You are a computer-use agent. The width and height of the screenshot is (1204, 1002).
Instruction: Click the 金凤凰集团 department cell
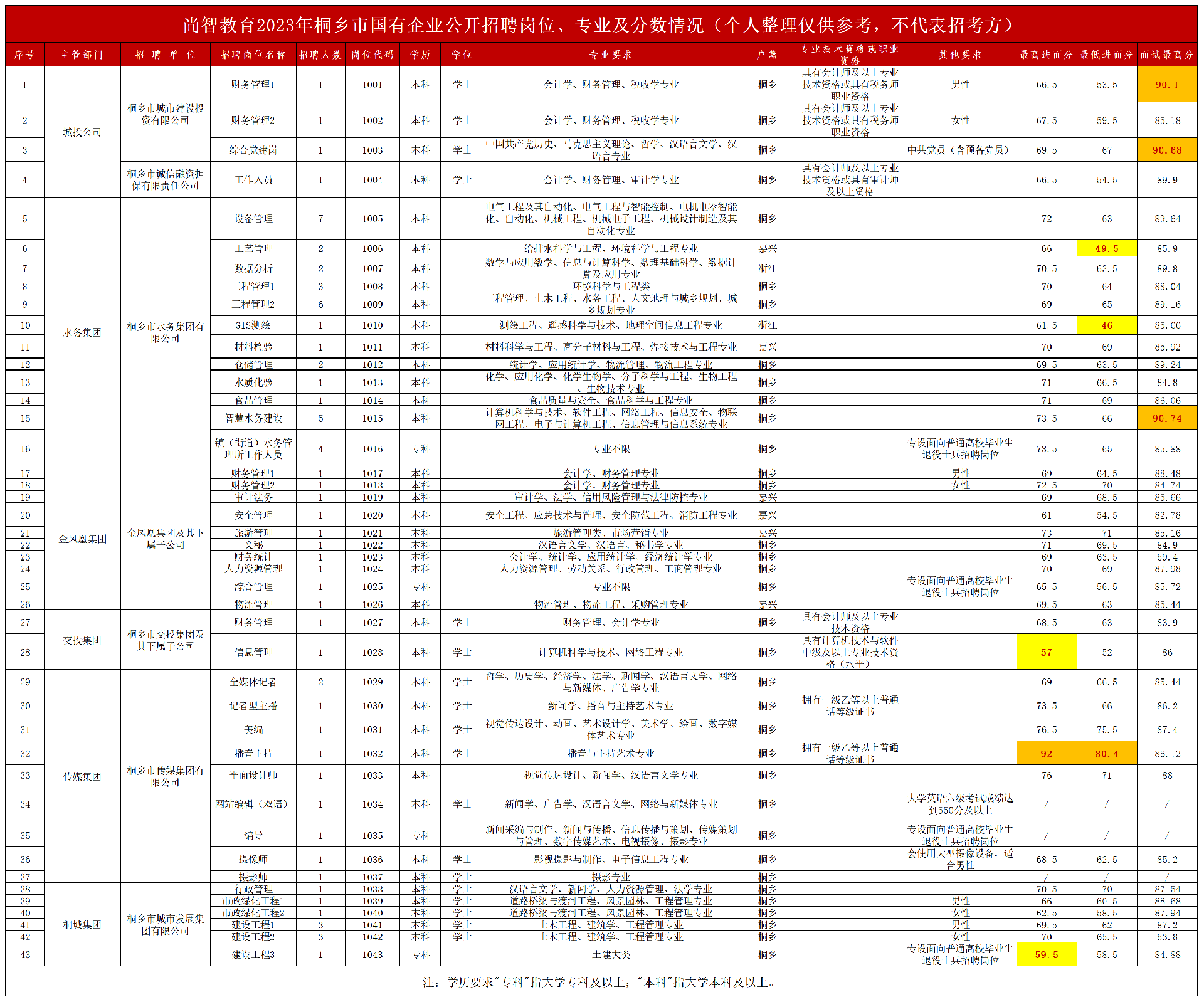[82, 539]
